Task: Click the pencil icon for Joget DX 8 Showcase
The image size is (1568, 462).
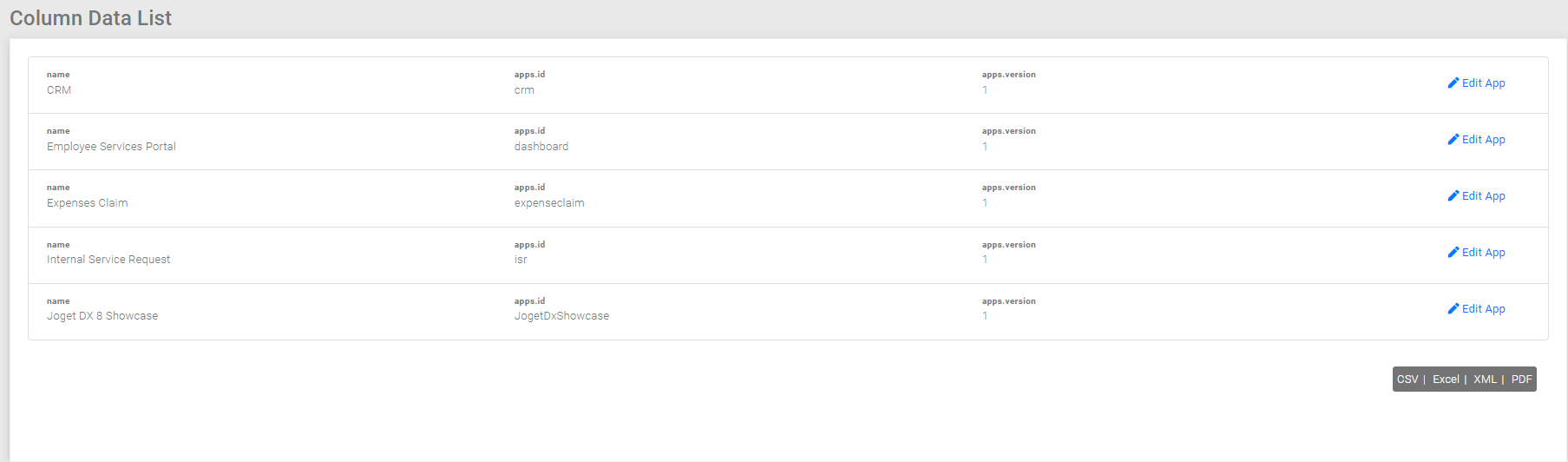Action: click(1453, 309)
